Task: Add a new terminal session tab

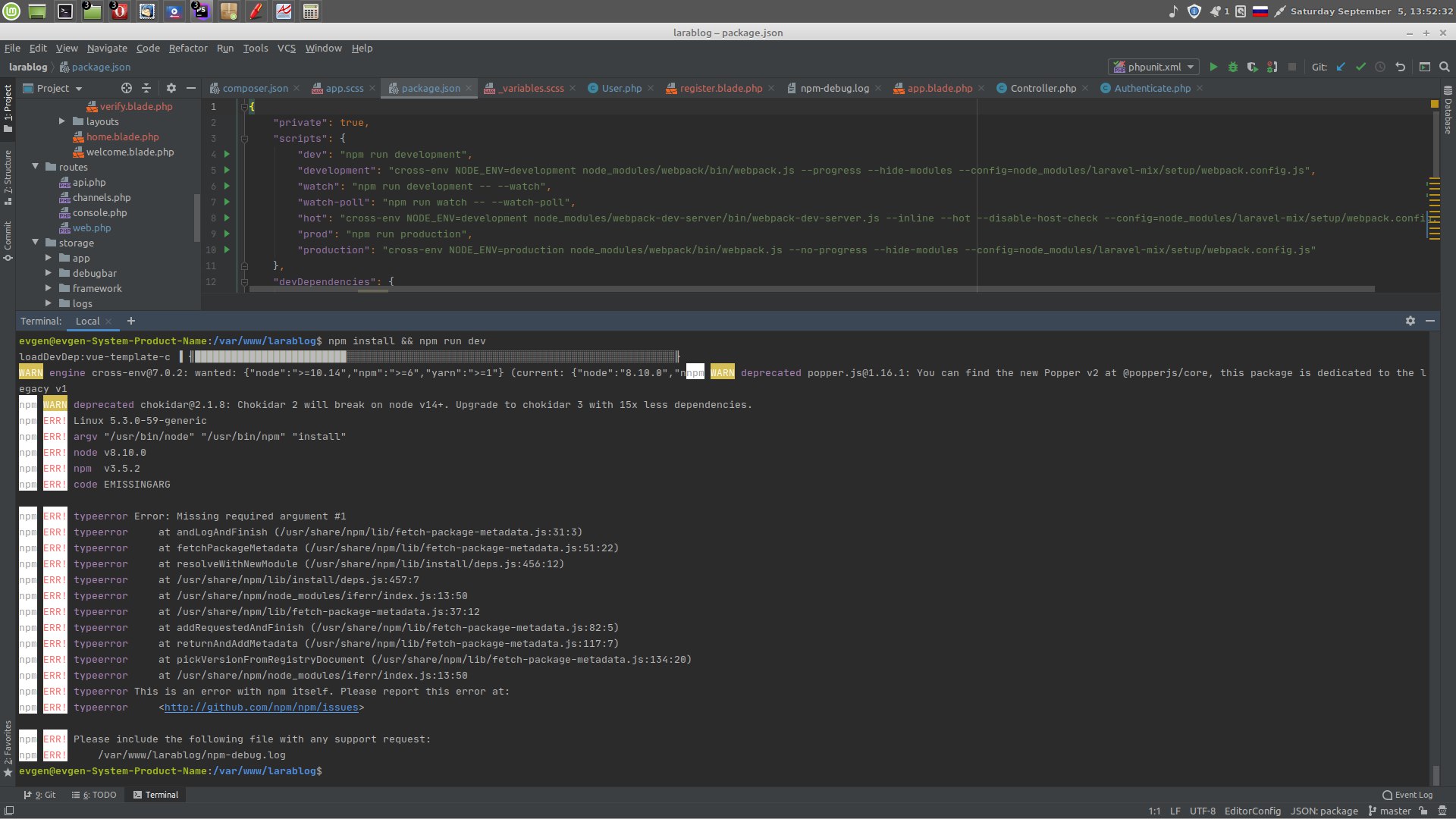Action: (130, 321)
